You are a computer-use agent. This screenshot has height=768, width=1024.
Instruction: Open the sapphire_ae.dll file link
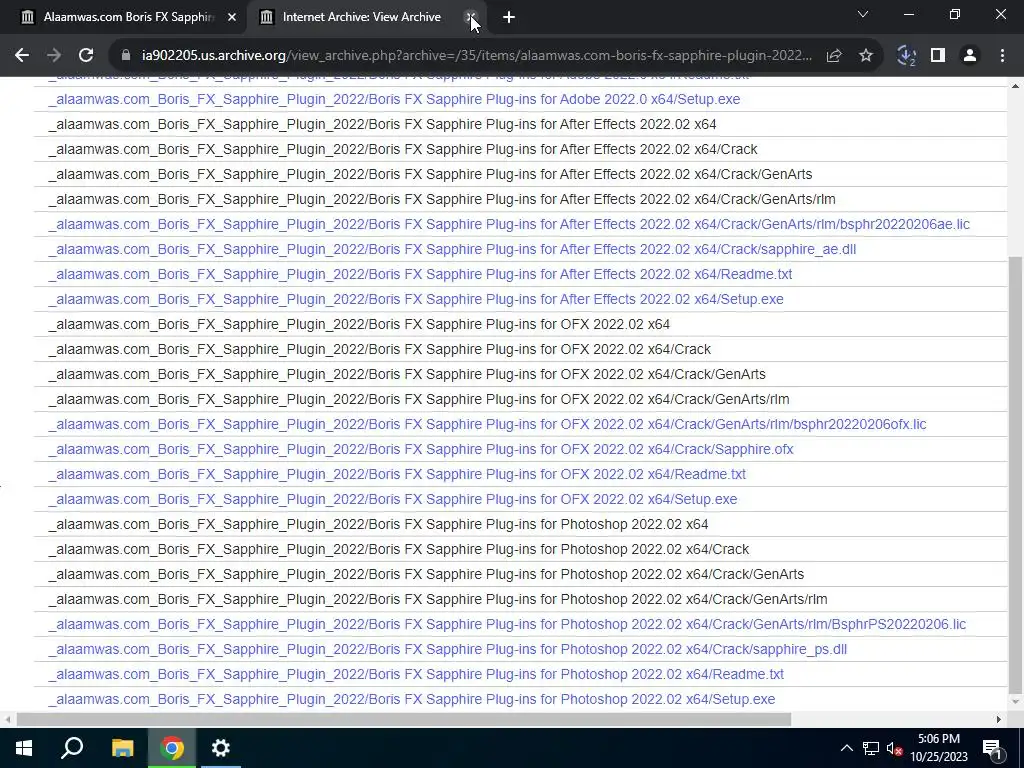coord(452,249)
